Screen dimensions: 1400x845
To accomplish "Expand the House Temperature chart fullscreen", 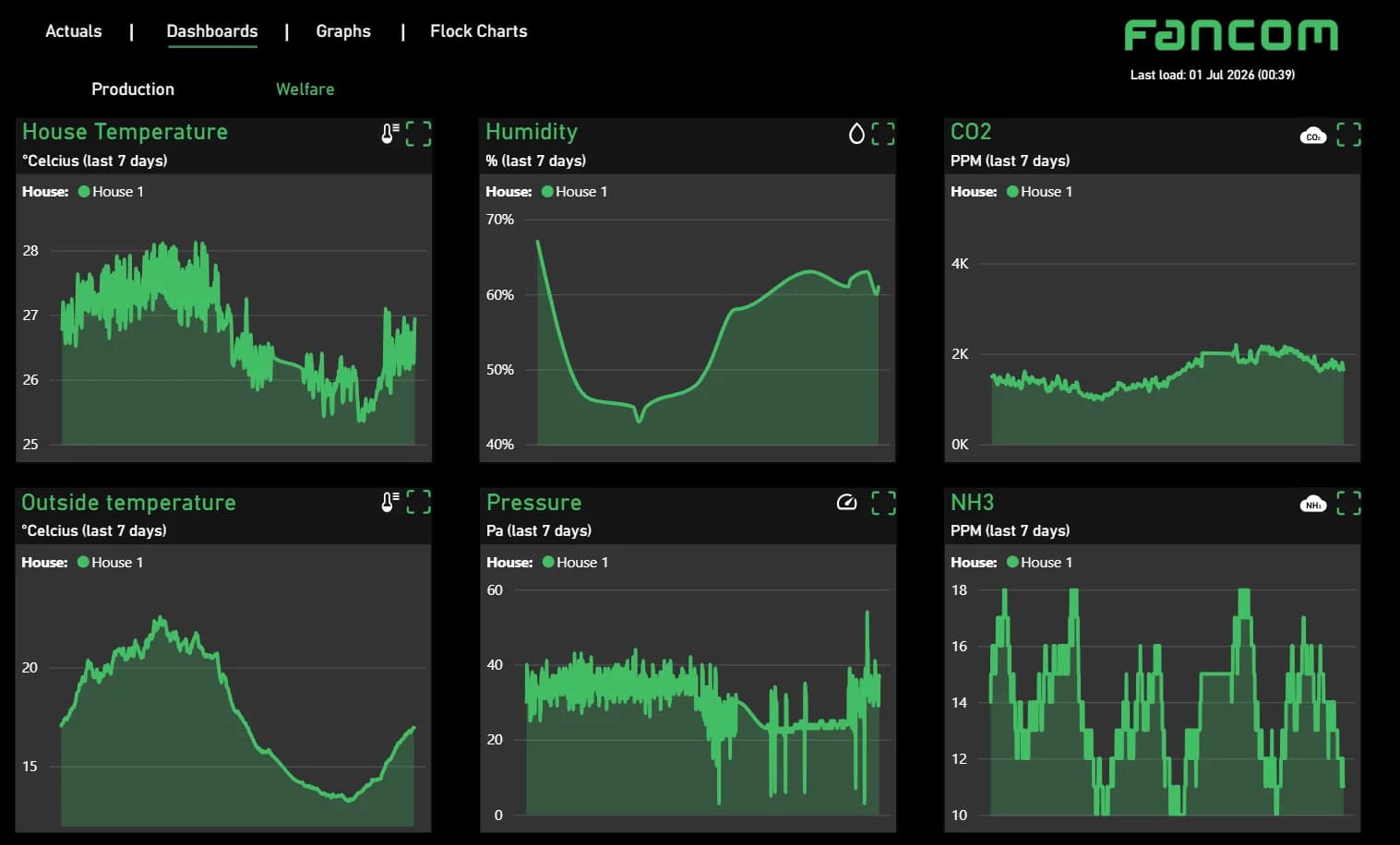I will [x=419, y=134].
